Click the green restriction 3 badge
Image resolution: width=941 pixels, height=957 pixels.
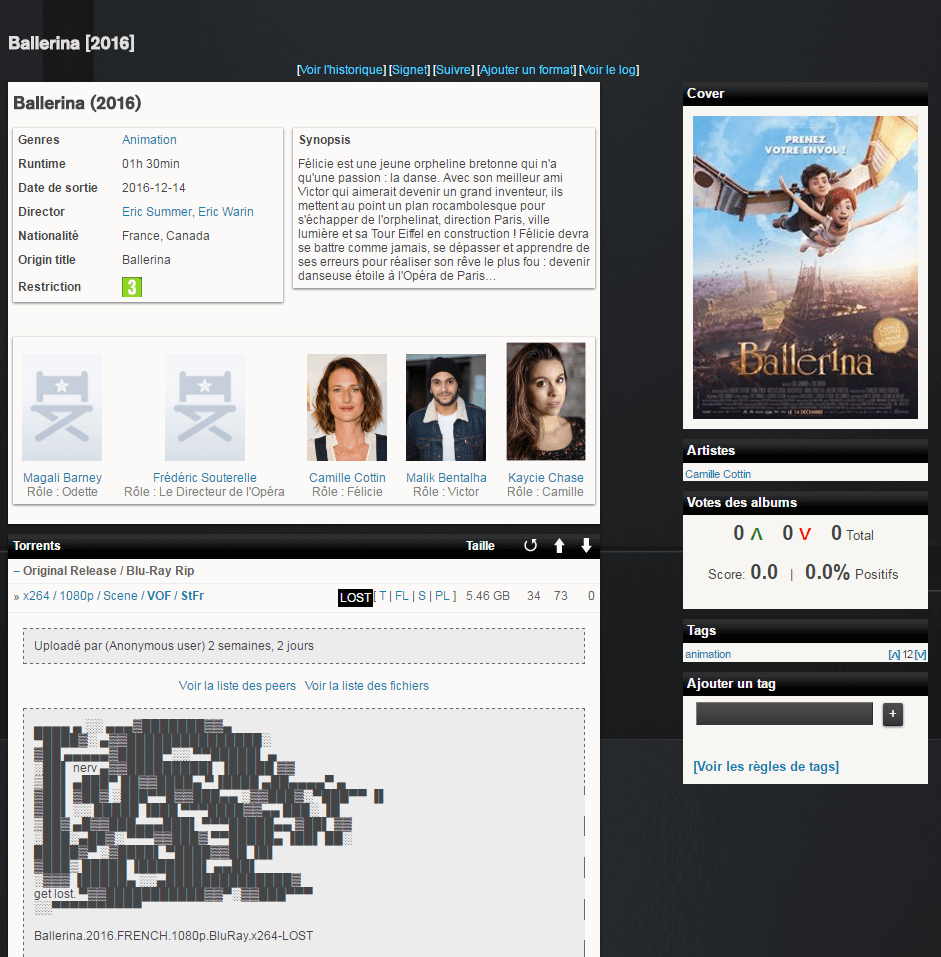tap(132, 287)
